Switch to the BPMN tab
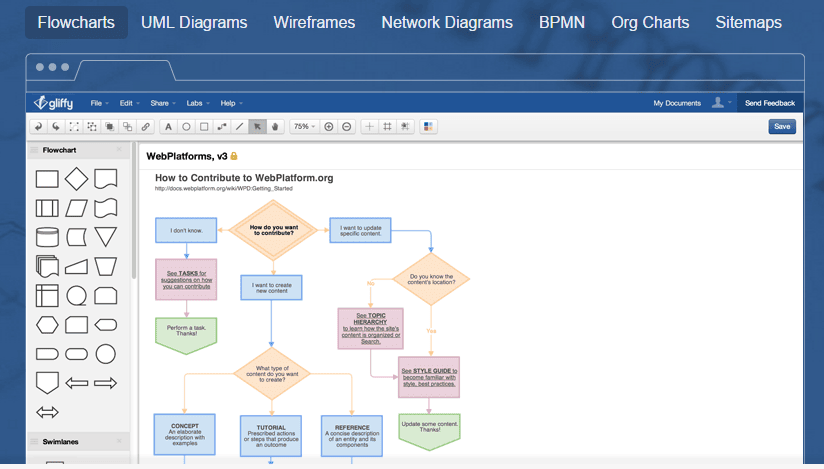The width and height of the screenshot is (824, 469). (562, 23)
